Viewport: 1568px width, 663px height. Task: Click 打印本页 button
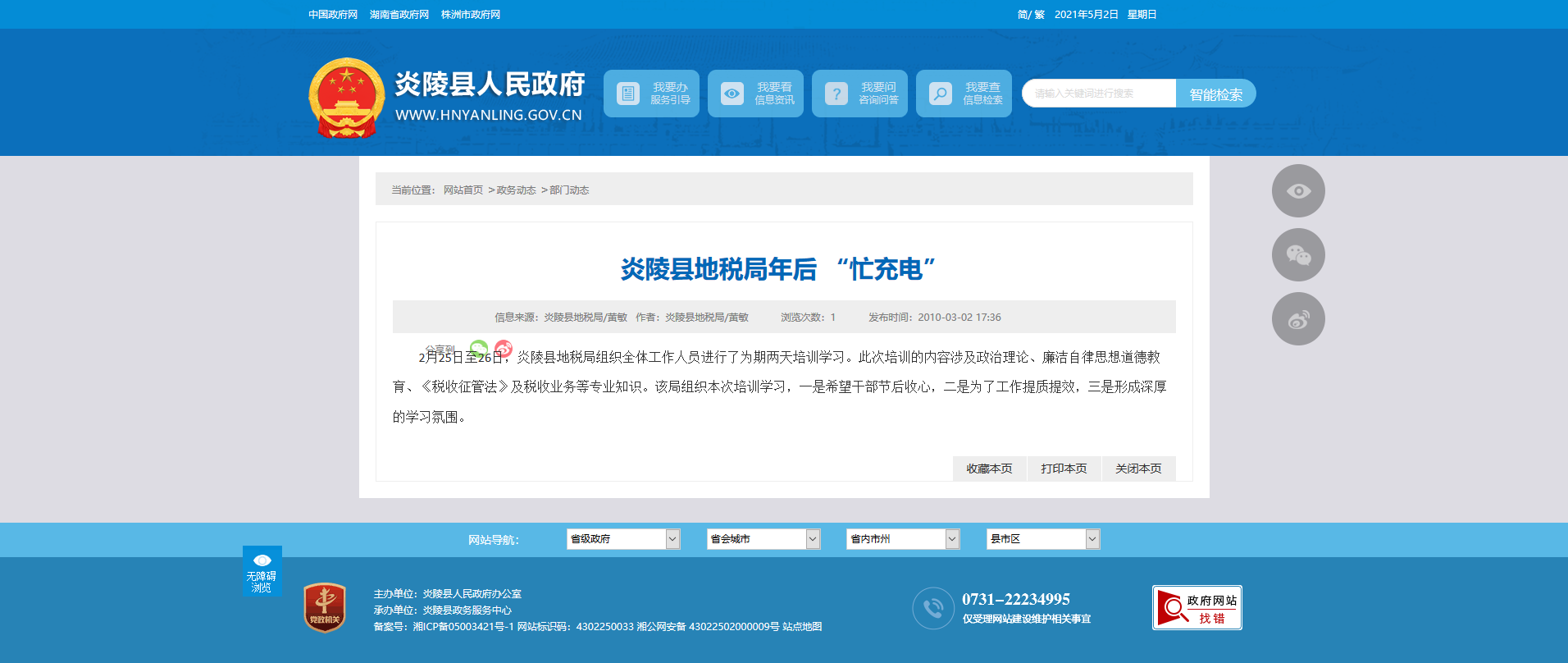[1064, 469]
